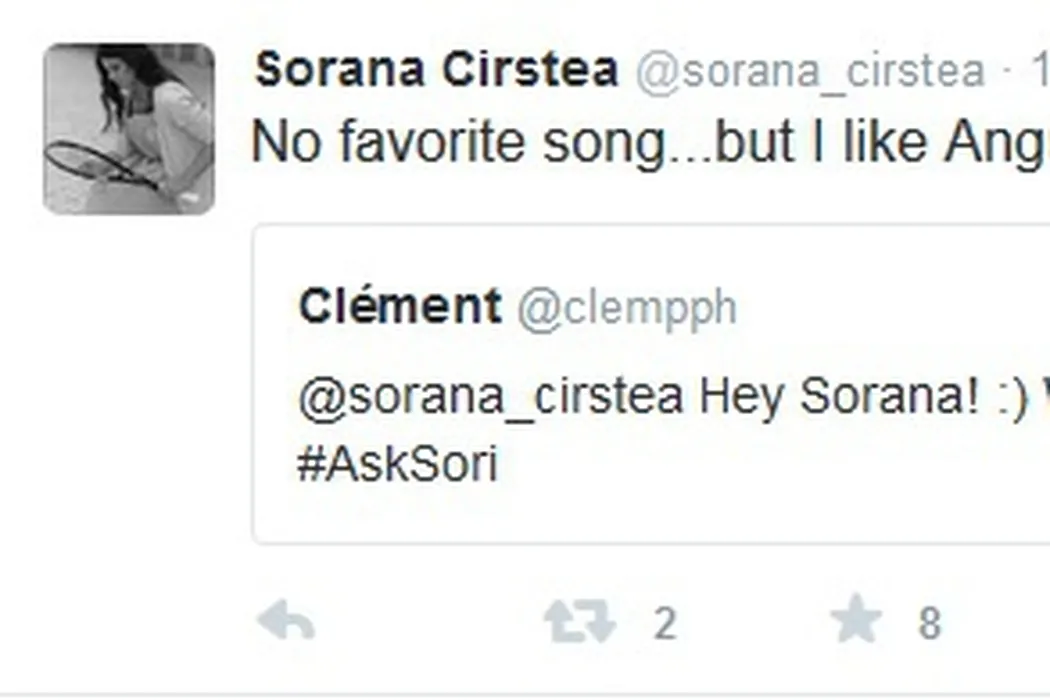
Task: Open the @clempph handle
Action: pyautogui.click(x=627, y=309)
